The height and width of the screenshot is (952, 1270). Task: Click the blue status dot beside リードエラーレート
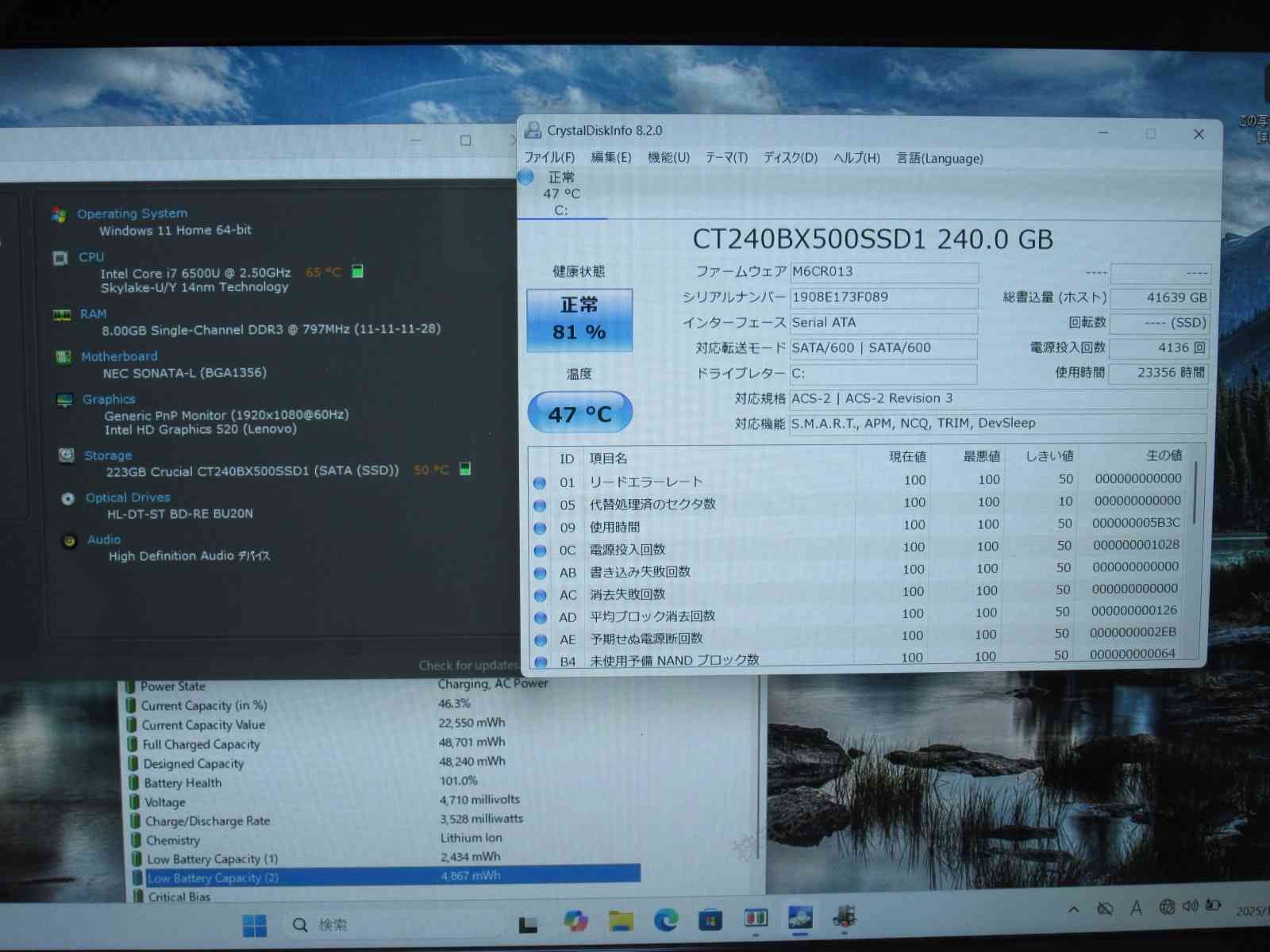pyautogui.click(x=539, y=482)
